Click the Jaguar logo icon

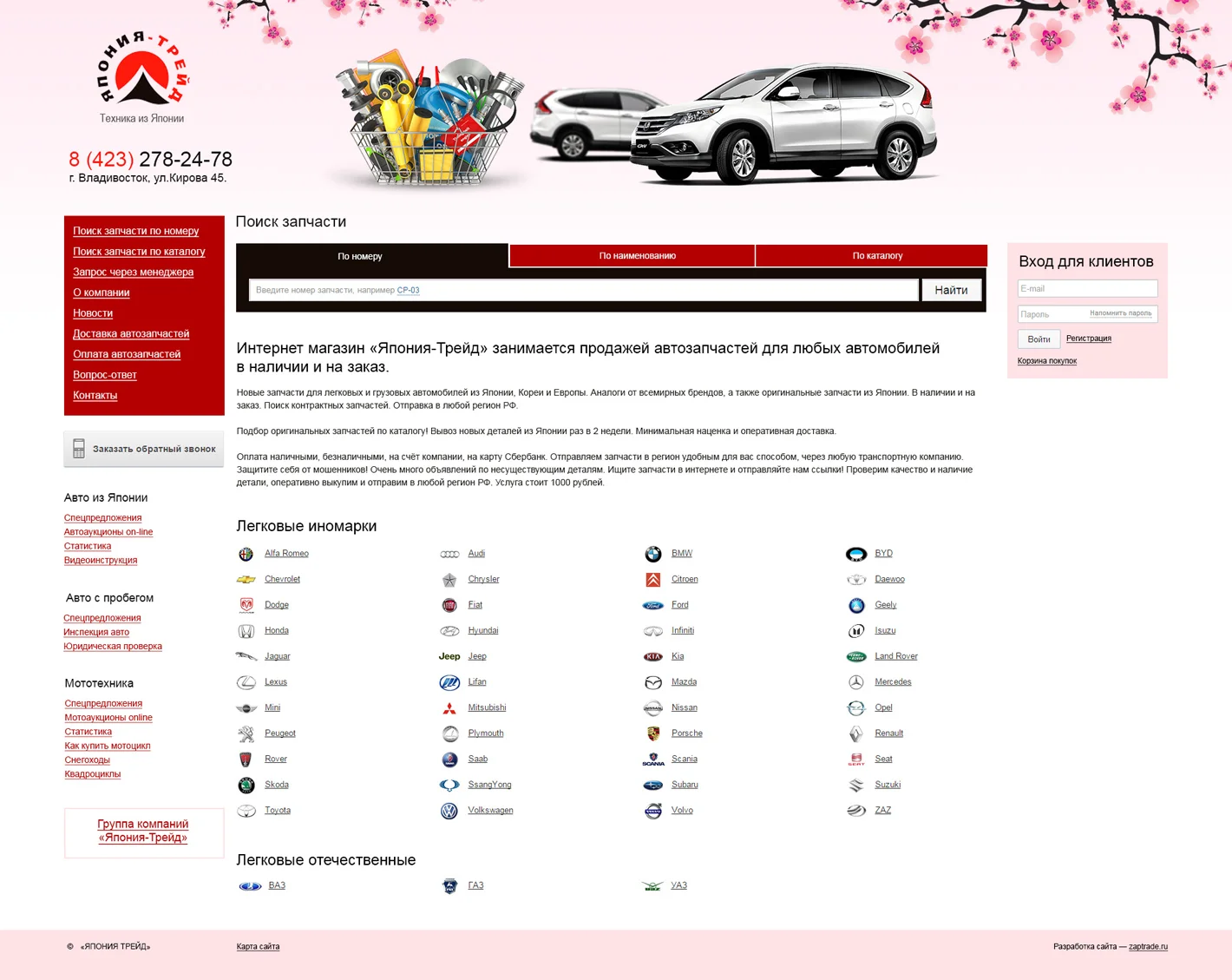(246, 656)
